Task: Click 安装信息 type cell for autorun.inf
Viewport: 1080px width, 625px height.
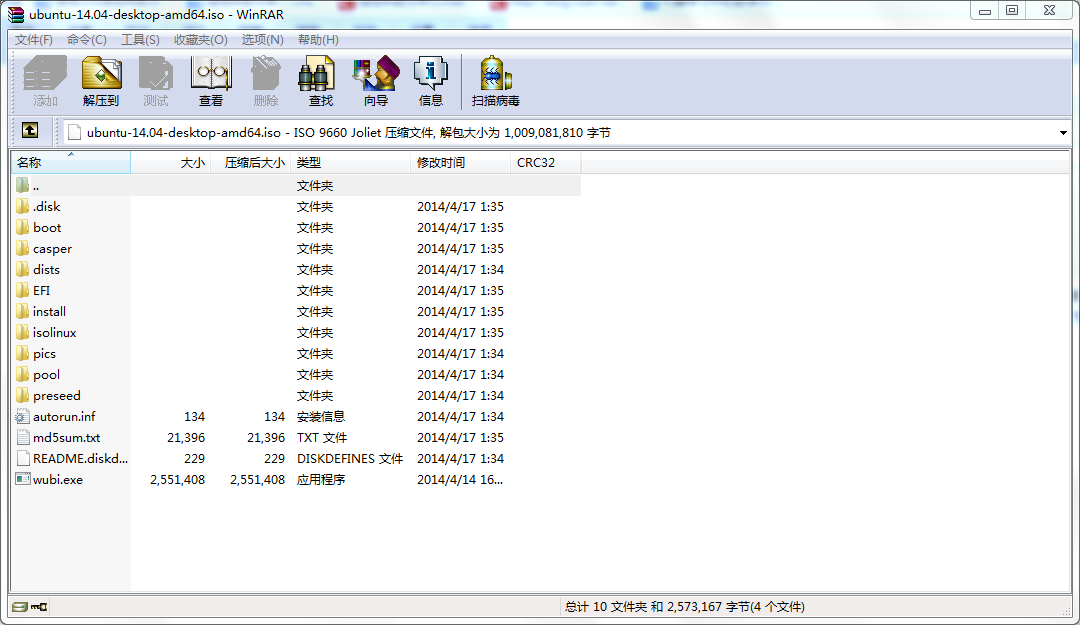Action: [321, 416]
